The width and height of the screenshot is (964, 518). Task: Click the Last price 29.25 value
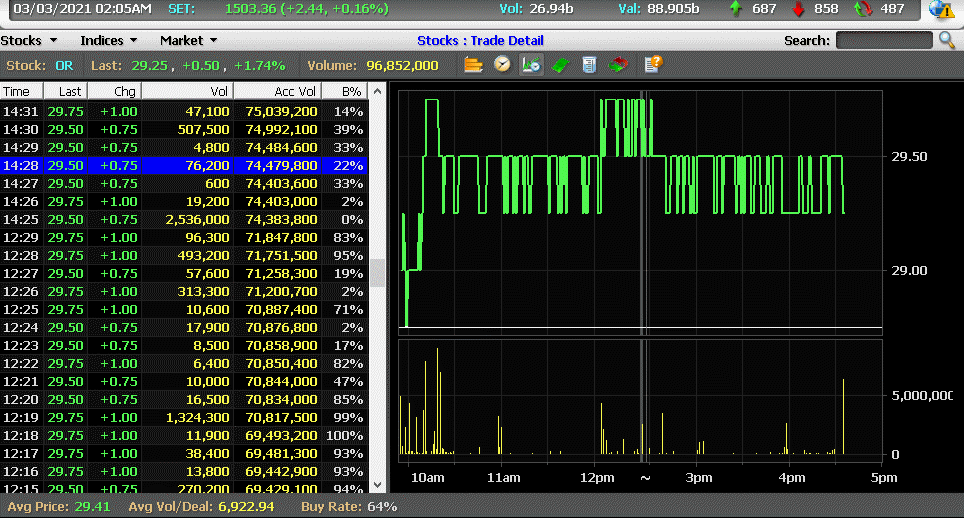coord(149,66)
